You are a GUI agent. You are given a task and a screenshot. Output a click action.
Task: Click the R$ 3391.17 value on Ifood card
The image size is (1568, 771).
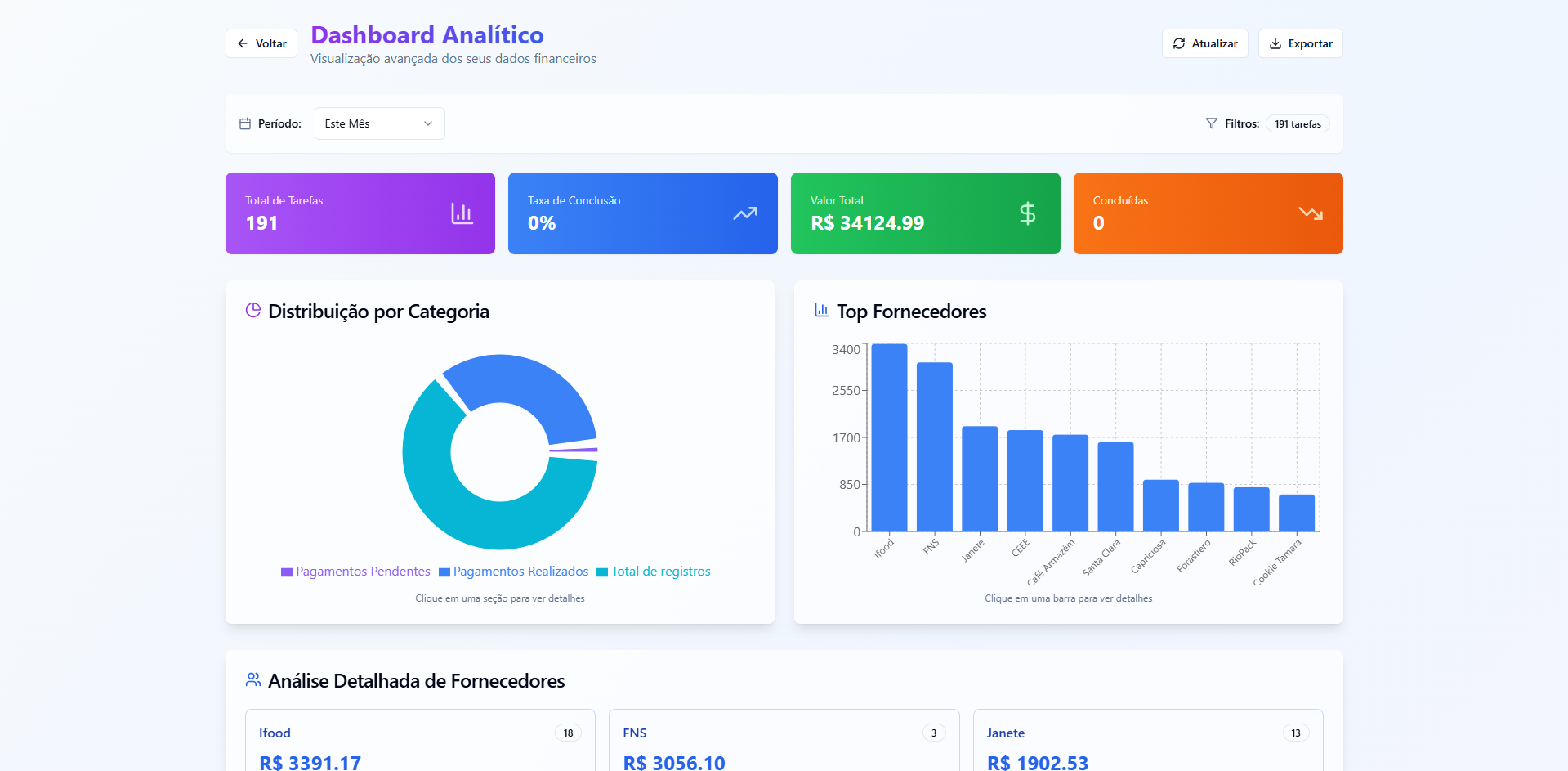(x=310, y=762)
